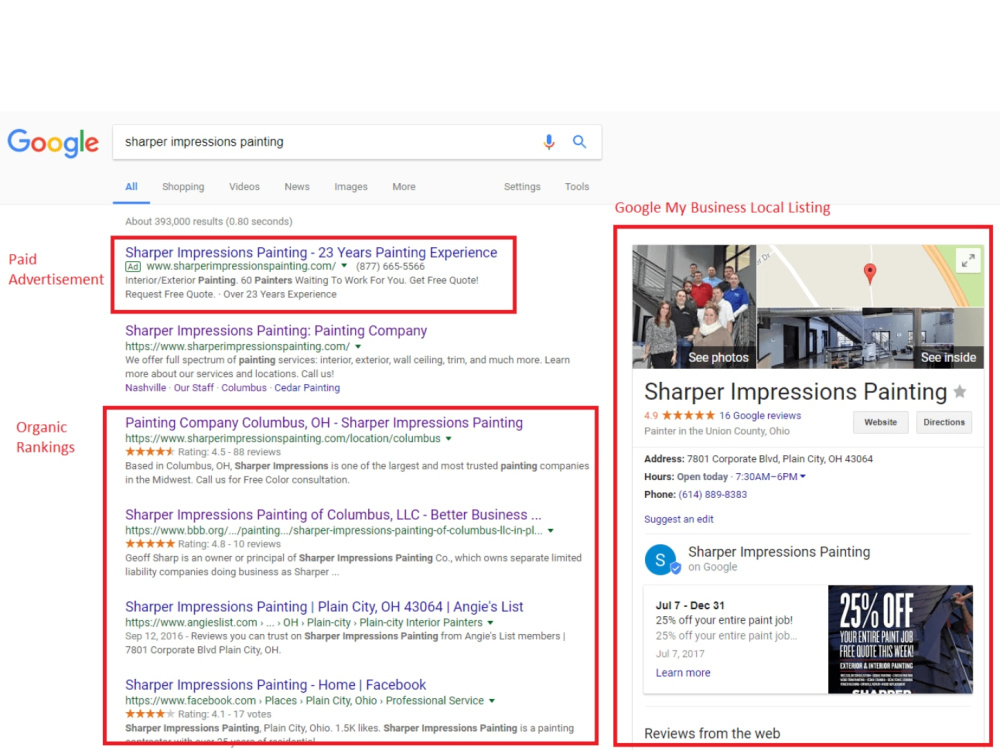Screen dimensions: 1000x750
Task: Open the 16 Google reviews link
Action: [760, 416]
